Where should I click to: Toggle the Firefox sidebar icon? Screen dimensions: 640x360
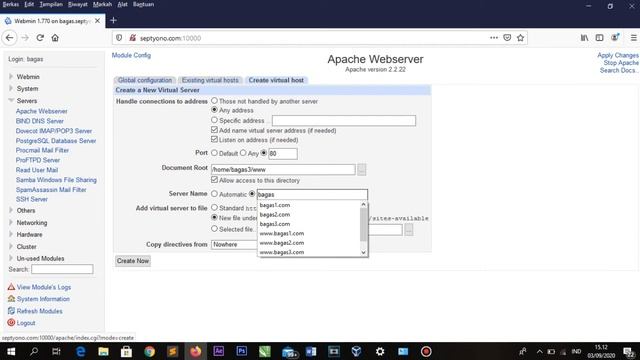599,38
